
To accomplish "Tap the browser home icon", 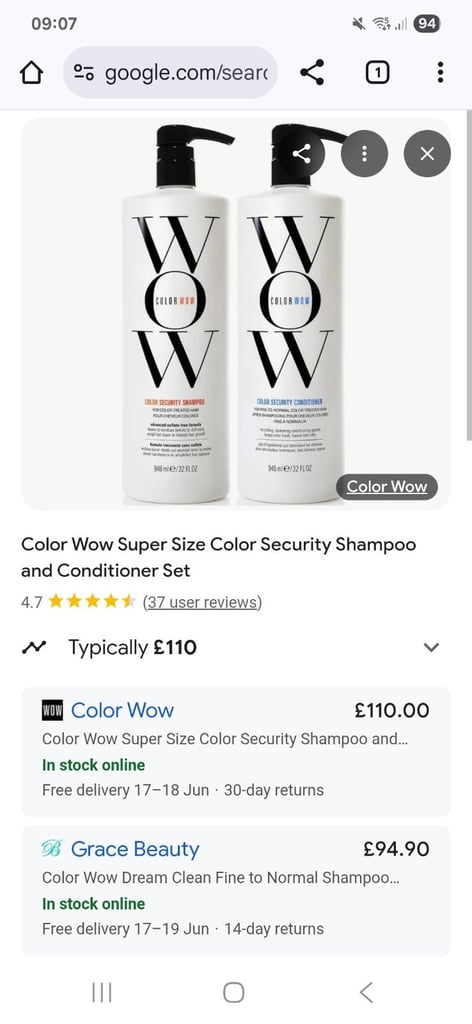I will 32,72.
